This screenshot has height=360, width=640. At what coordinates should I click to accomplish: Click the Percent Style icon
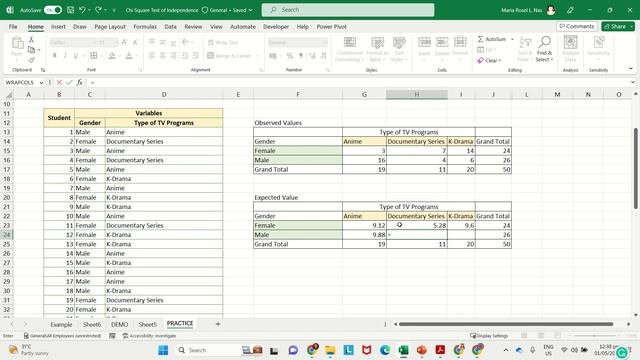[290, 56]
